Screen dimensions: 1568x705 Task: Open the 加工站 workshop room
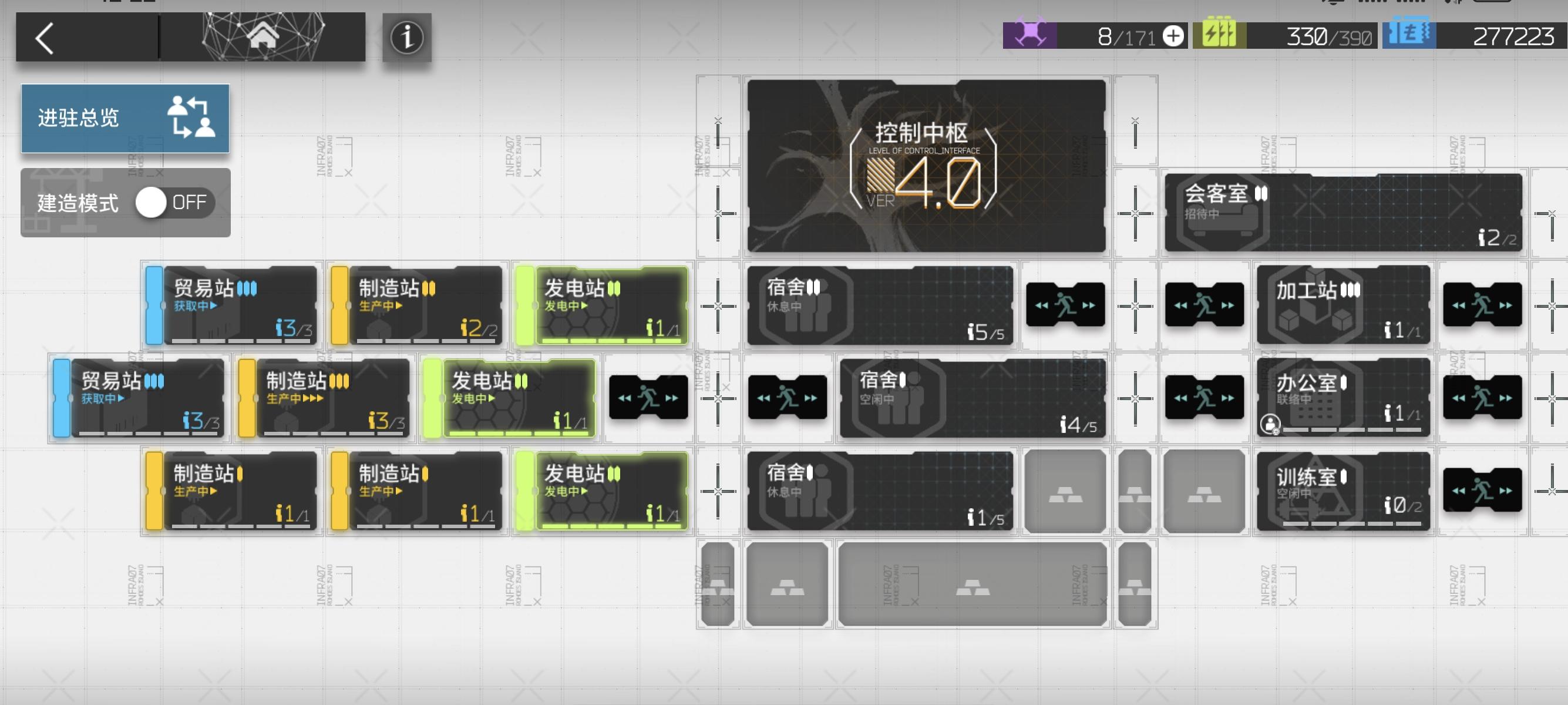pyautogui.click(x=1344, y=304)
